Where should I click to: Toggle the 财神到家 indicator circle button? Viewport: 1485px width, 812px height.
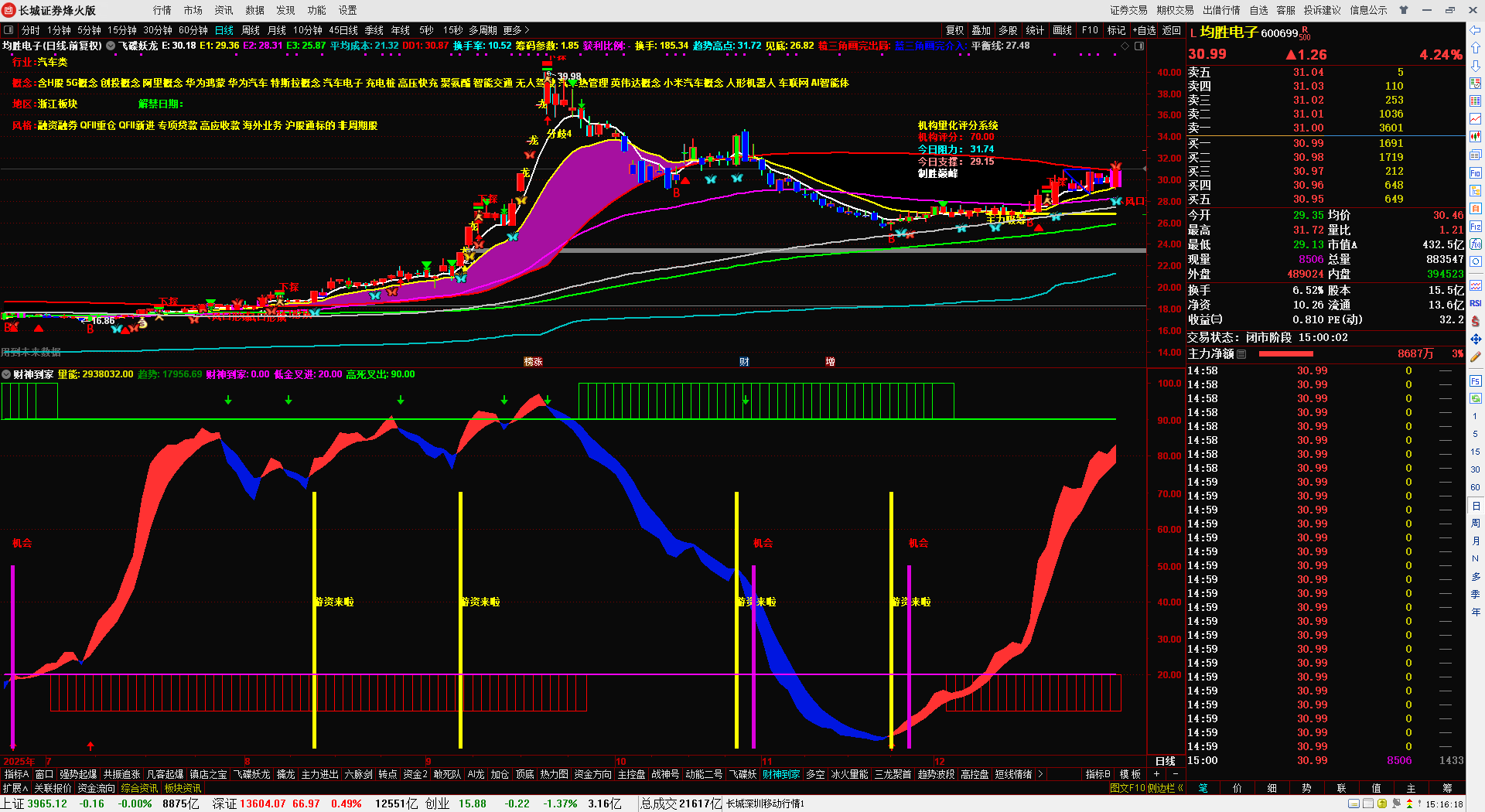[x=6, y=374]
